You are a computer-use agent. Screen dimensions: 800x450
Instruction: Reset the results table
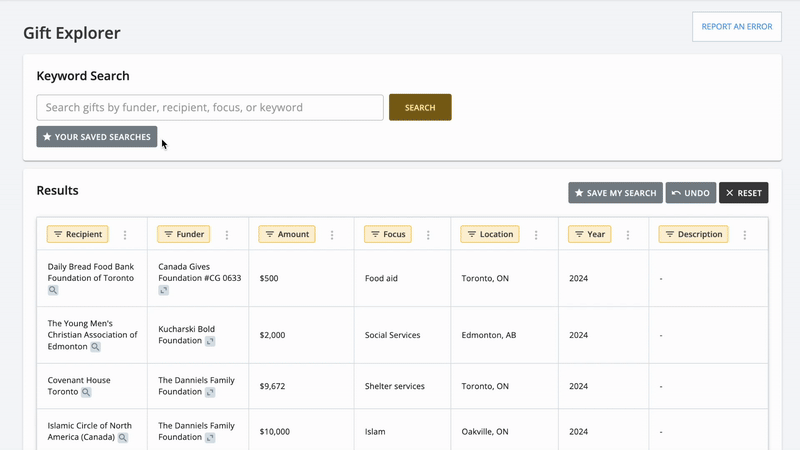[x=743, y=193]
